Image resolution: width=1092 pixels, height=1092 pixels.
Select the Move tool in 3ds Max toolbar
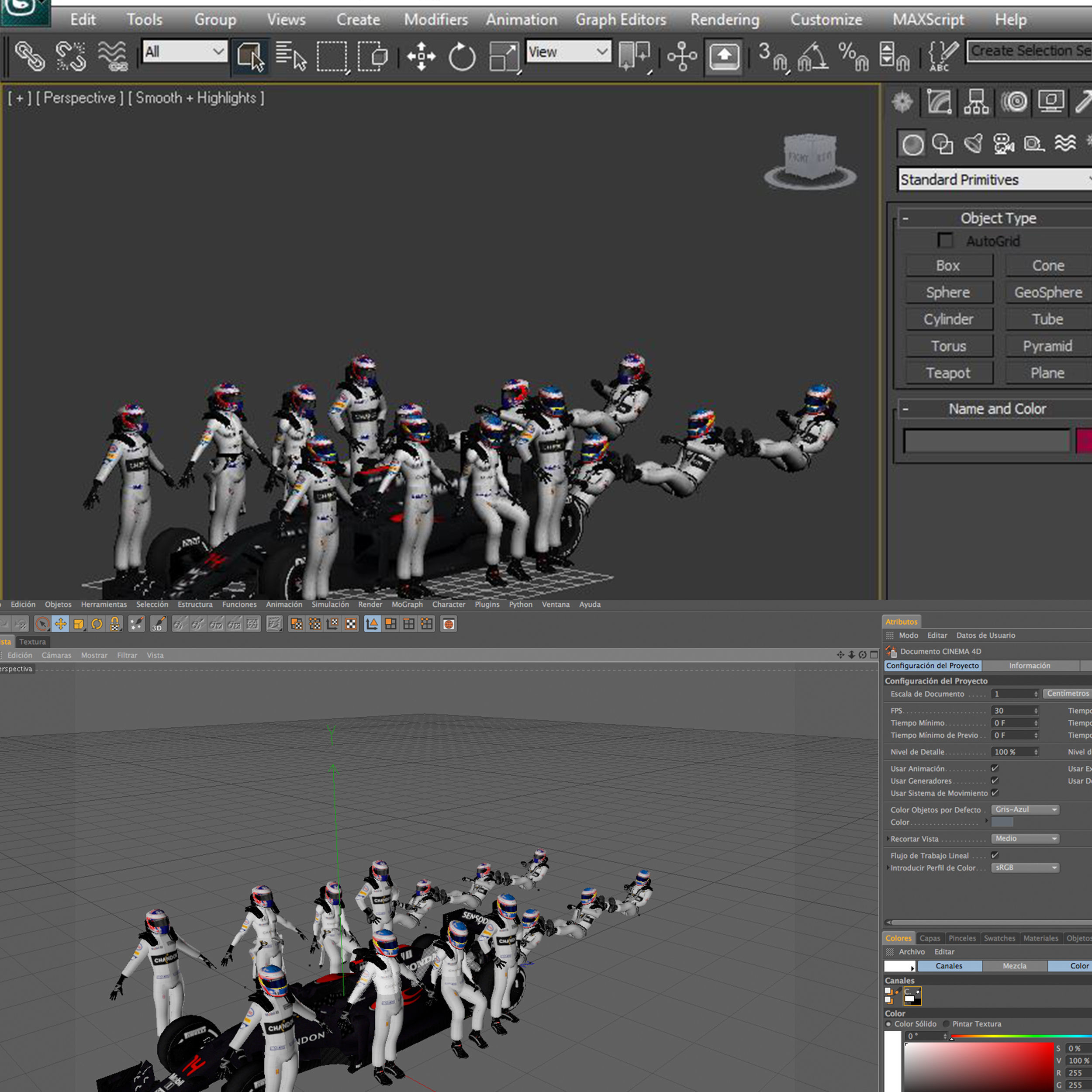point(421,56)
